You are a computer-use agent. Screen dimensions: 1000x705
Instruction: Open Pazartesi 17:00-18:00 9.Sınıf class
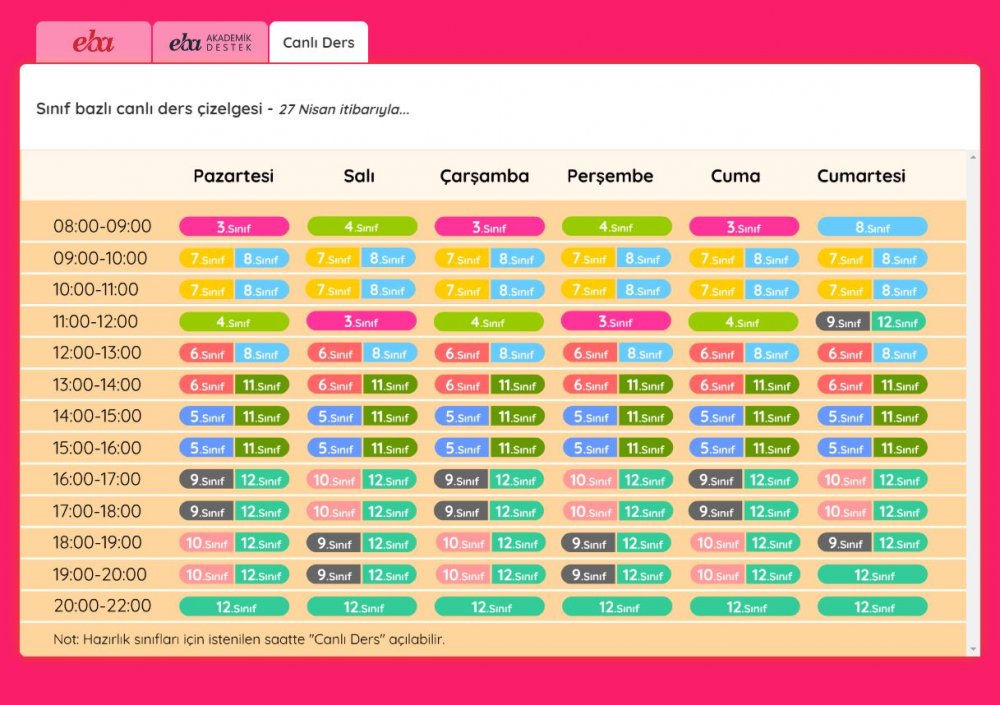click(x=207, y=512)
